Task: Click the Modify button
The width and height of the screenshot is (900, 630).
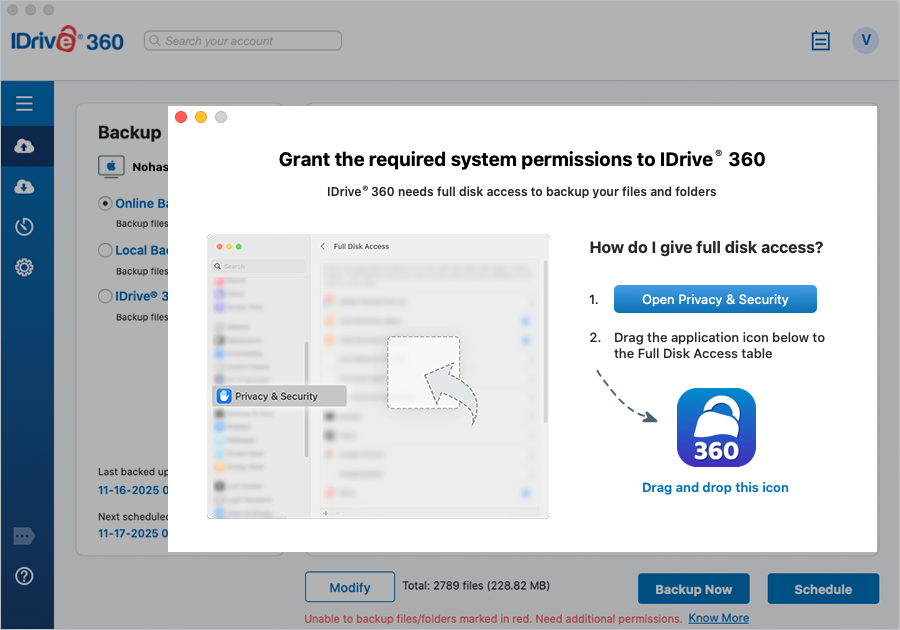Action: 350,588
